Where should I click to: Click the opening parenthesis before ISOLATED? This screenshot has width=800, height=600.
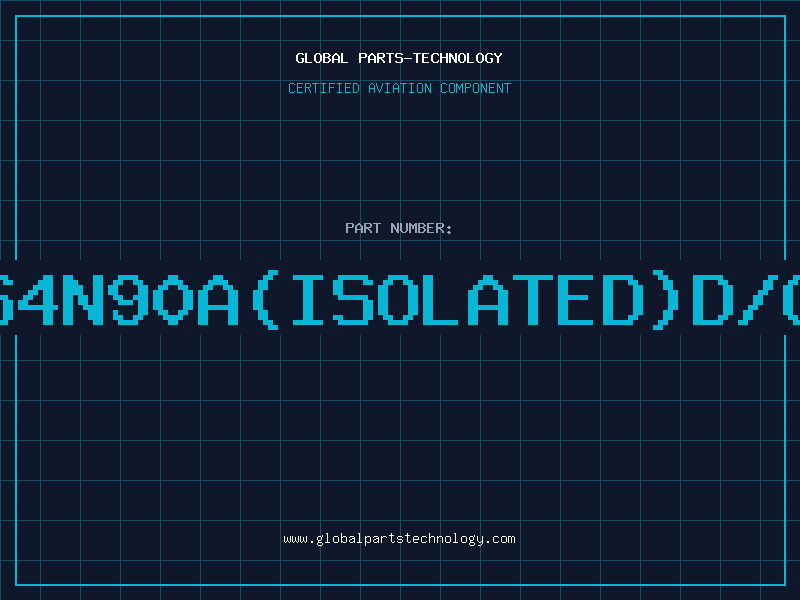(x=266, y=300)
